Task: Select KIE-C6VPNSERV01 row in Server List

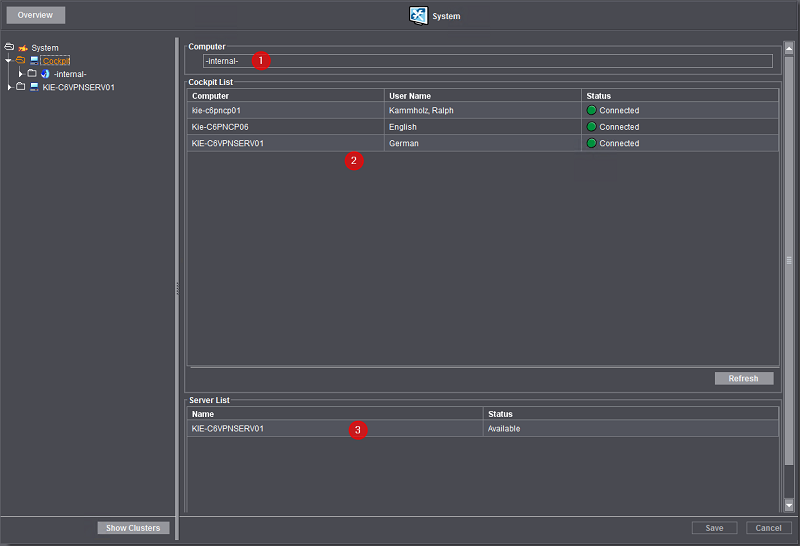Action: pos(336,429)
